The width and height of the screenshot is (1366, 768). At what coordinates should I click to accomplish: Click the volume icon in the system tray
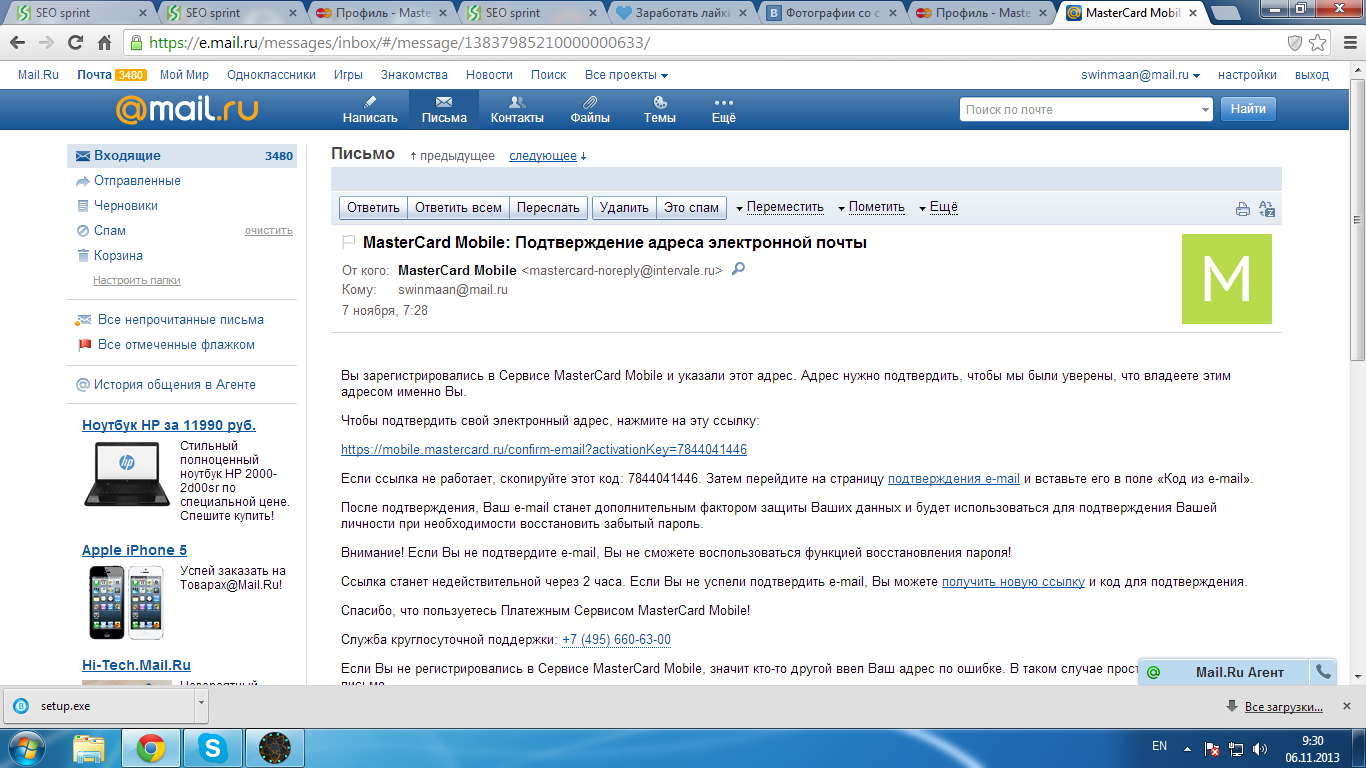[x=1260, y=748]
